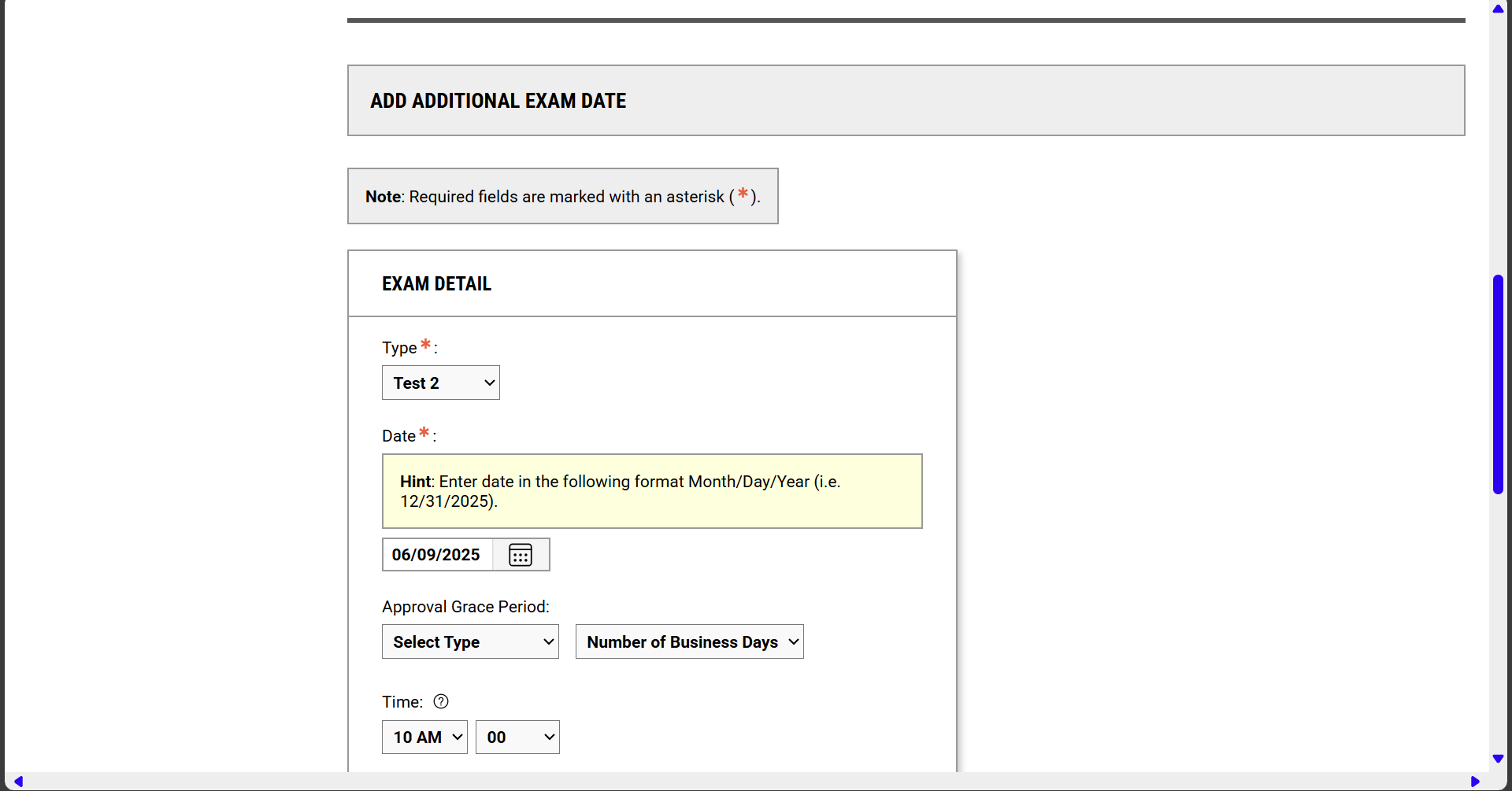Expand the Select Type grace period dropdown
The height and width of the screenshot is (791, 1512).
470,641
